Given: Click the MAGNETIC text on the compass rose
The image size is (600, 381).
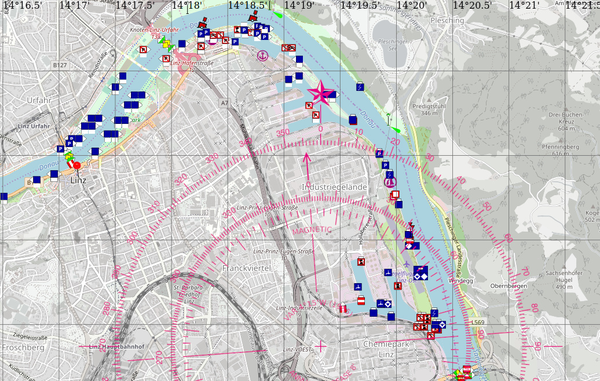Looking at the screenshot, I should (312, 230).
